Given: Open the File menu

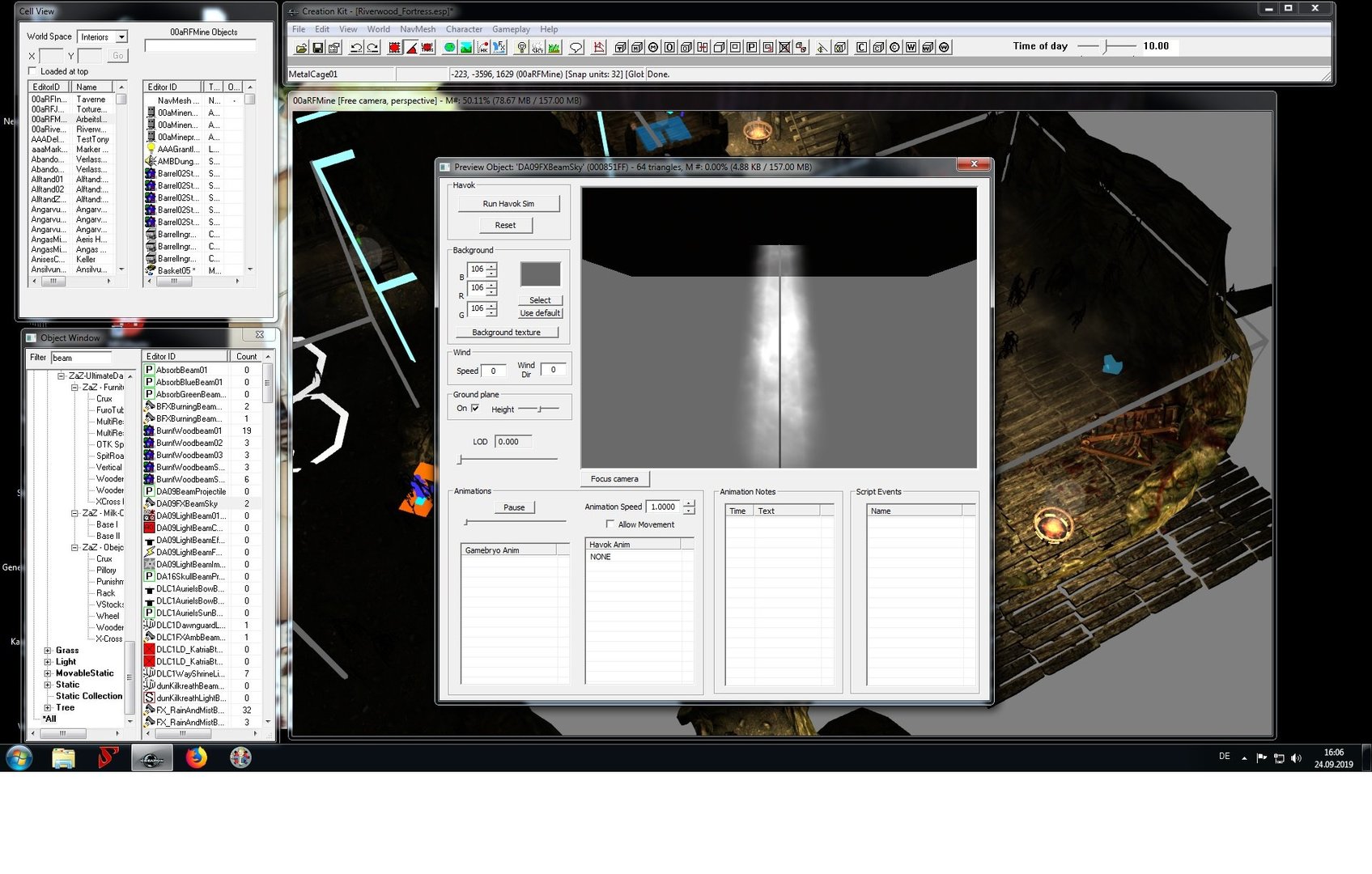Looking at the screenshot, I should click(299, 29).
